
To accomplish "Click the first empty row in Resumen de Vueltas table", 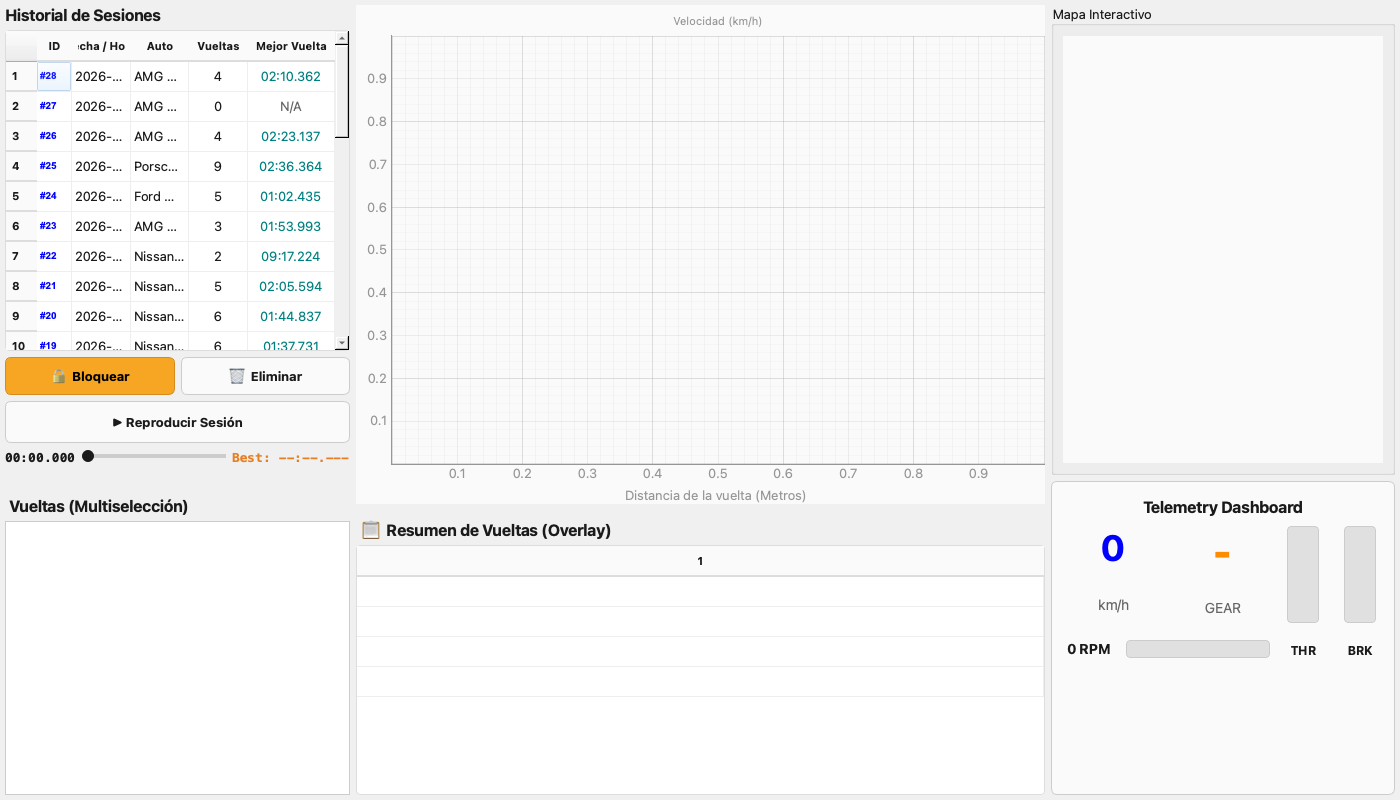I will pyautogui.click(x=700, y=592).
